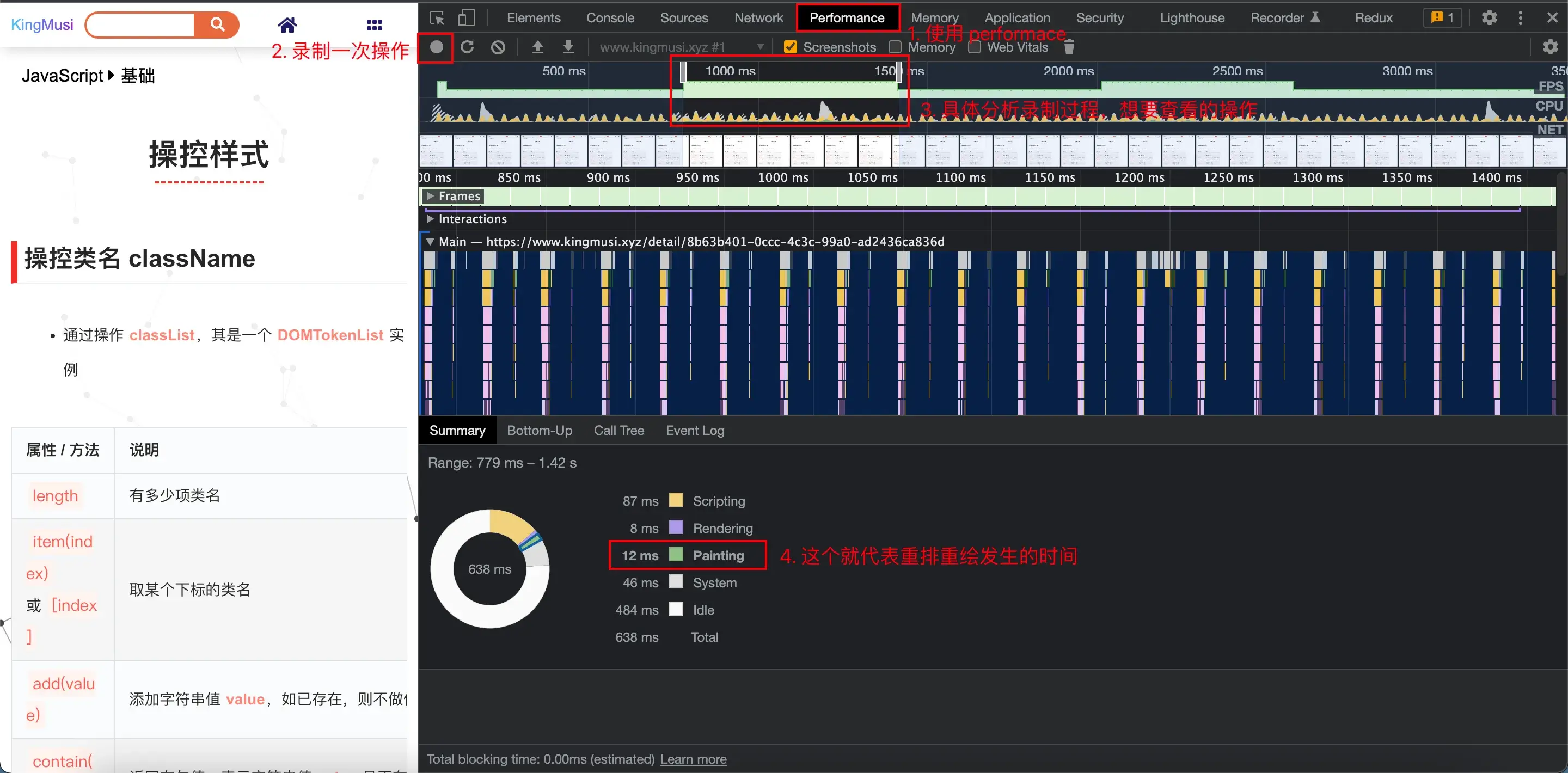
Task: Open the Network tab in DevTools
Action: click(758, 17)
